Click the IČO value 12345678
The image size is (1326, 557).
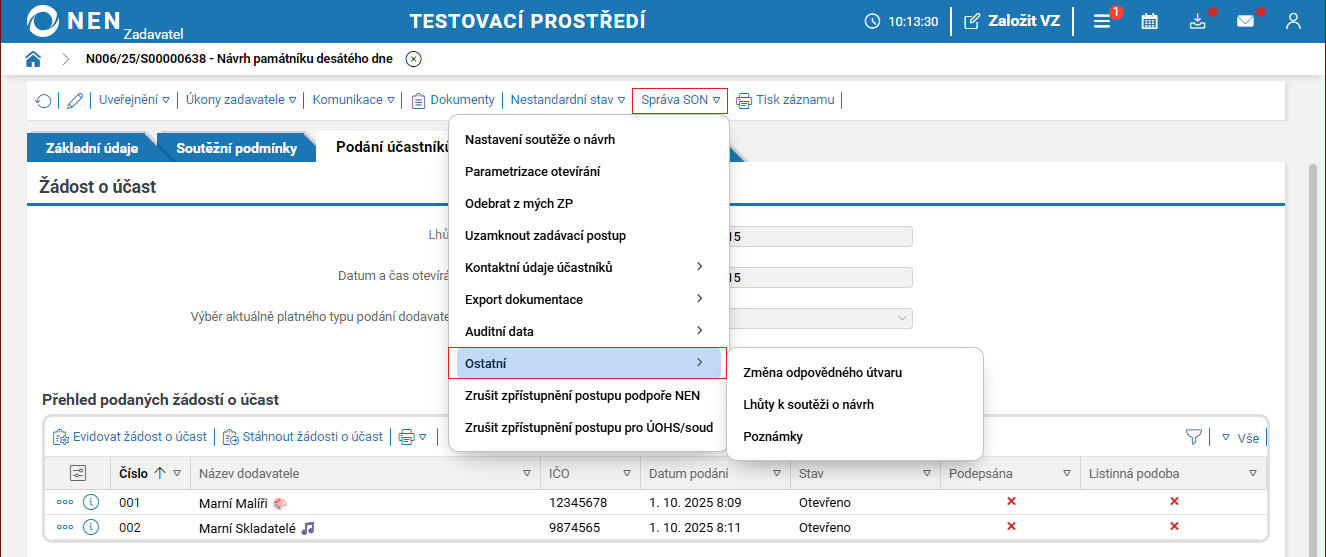click(x=578, y=503)
